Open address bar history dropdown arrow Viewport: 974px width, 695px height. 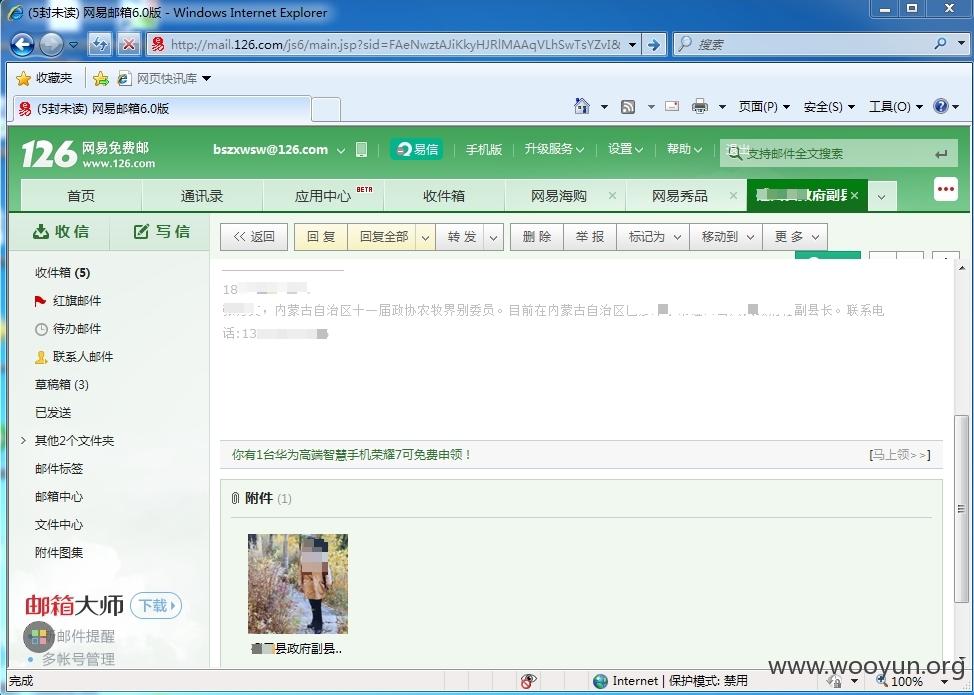click(632, 44)
